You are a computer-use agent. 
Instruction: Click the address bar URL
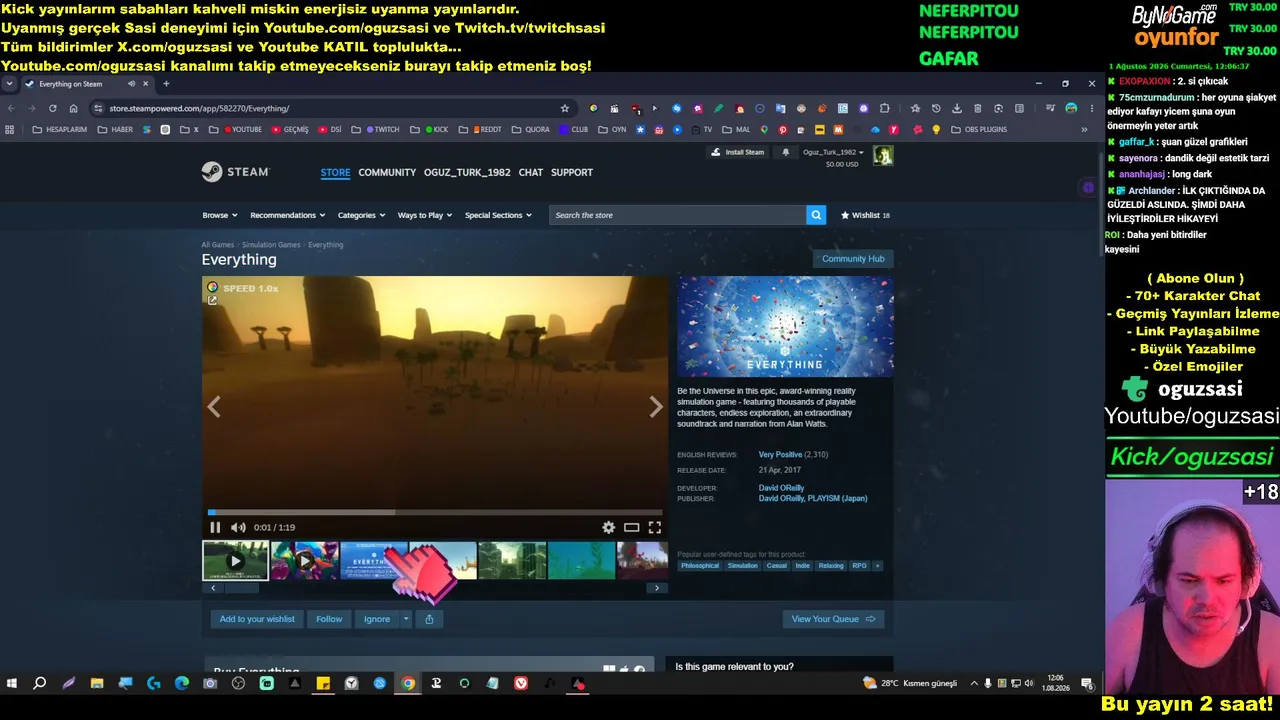coord(199,108)
